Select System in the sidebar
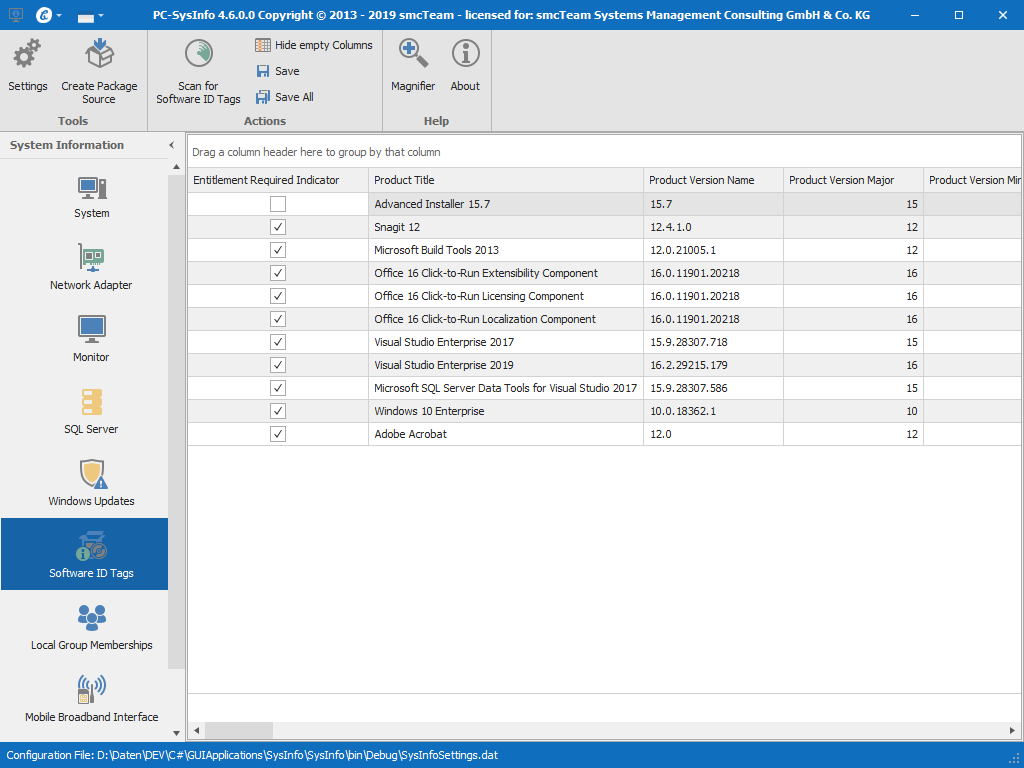The height and width of the screenshot is (768, 1024). coord(91,197)
